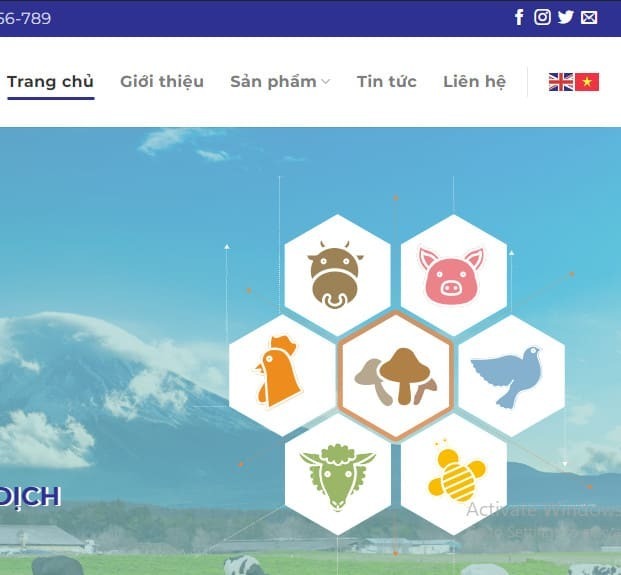
Task: Click the email envelope icon
Action: [x=589, y=17]
